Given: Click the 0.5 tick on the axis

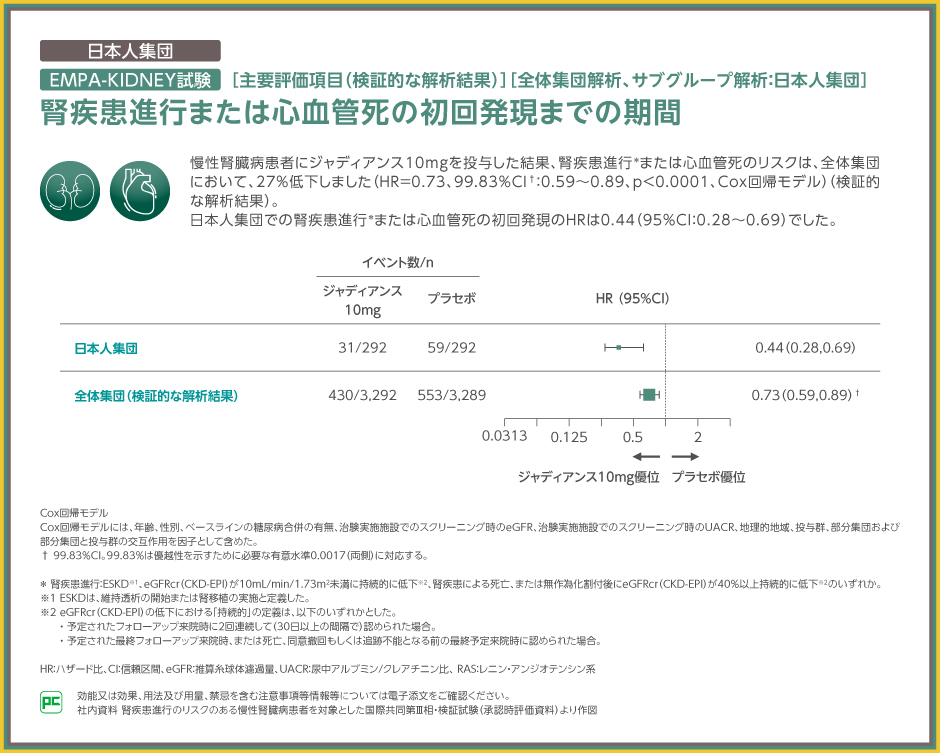Looking at the screenshot, I should [632, 437].
